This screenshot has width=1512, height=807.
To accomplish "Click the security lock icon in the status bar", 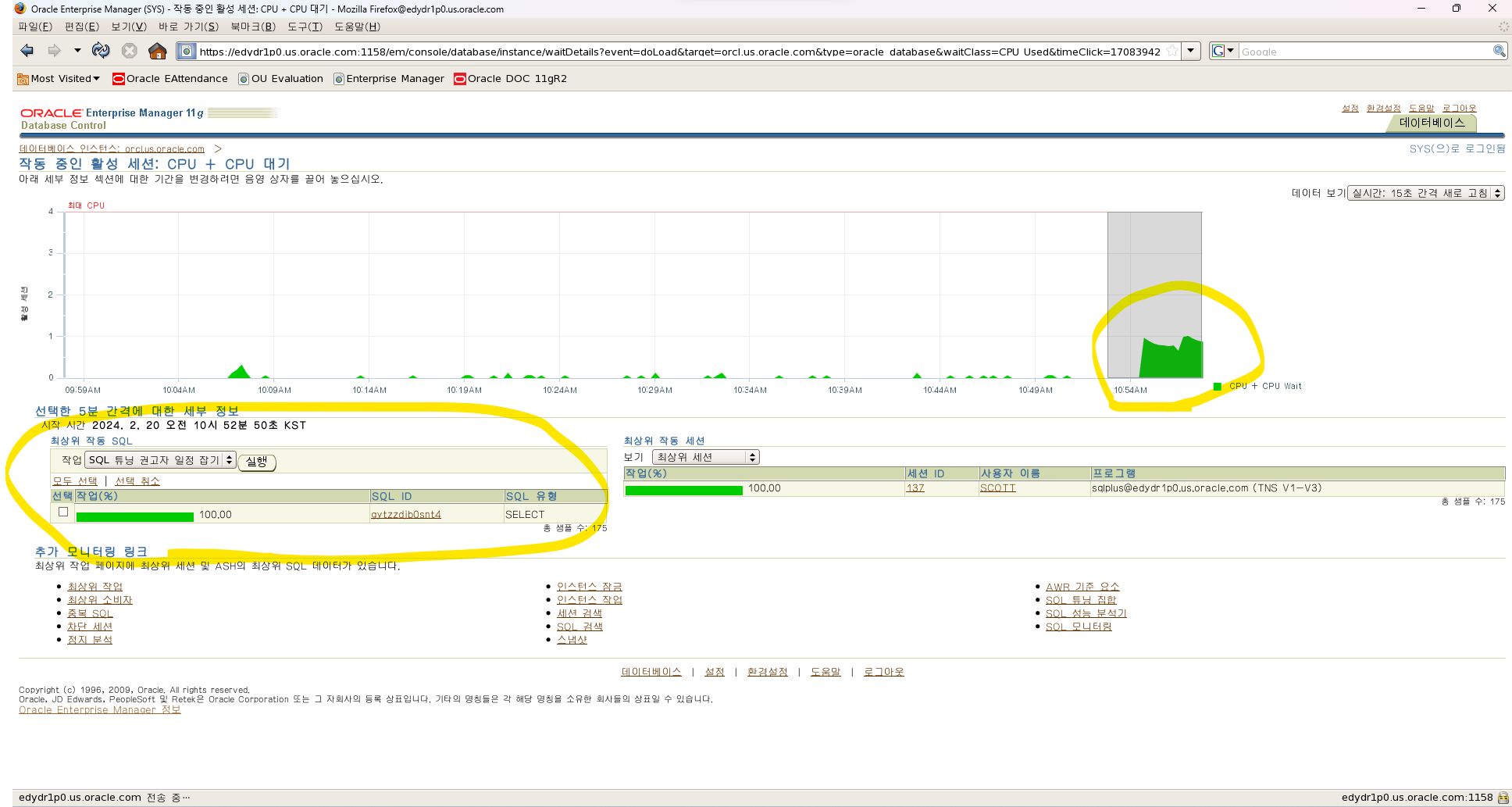I will (1503, 798).
